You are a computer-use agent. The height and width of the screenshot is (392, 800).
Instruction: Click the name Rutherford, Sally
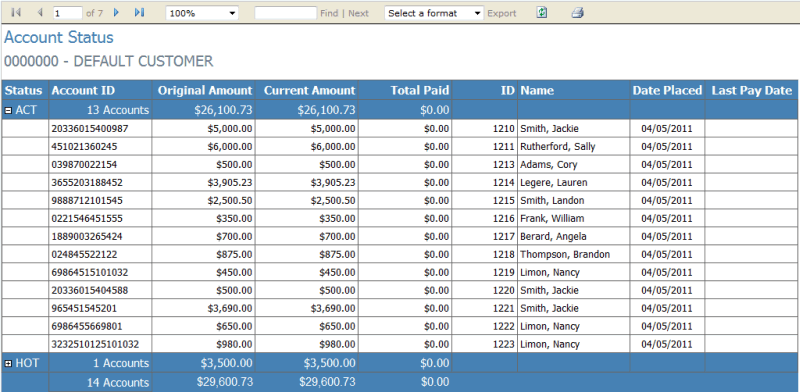tap(558, 146)
